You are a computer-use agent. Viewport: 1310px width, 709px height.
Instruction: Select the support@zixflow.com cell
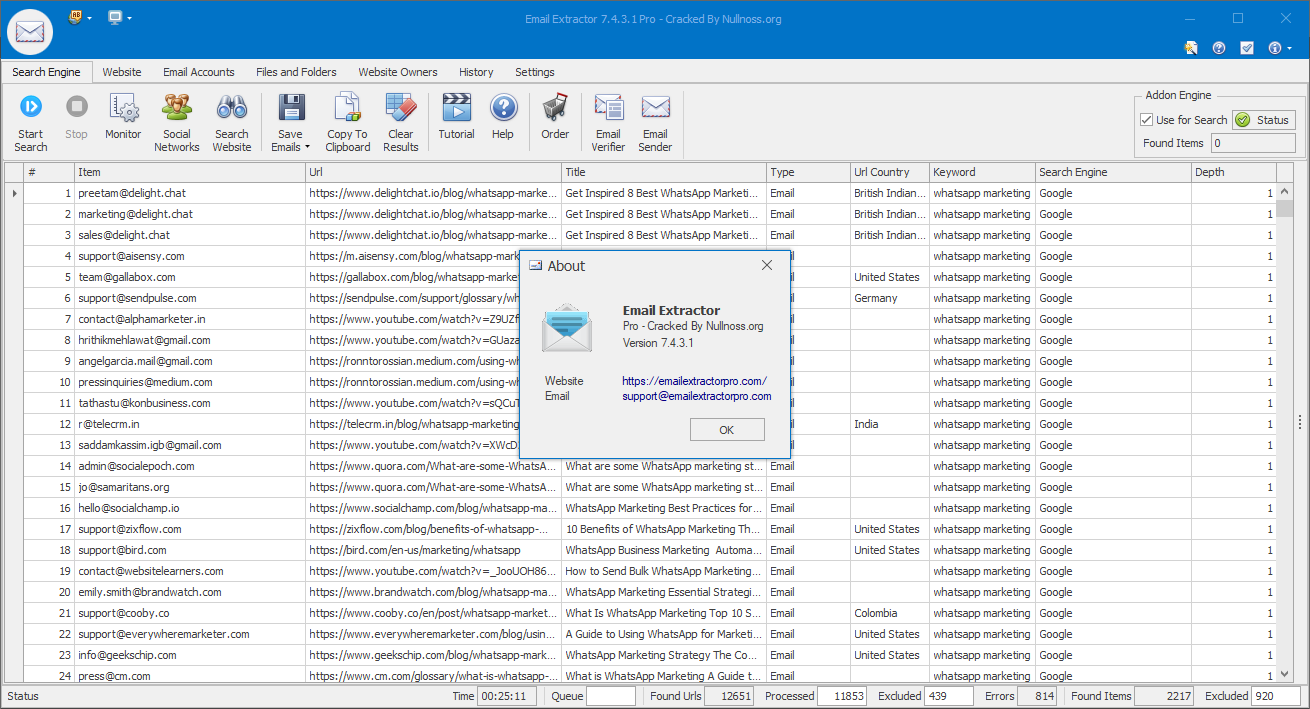click(190, 529)
